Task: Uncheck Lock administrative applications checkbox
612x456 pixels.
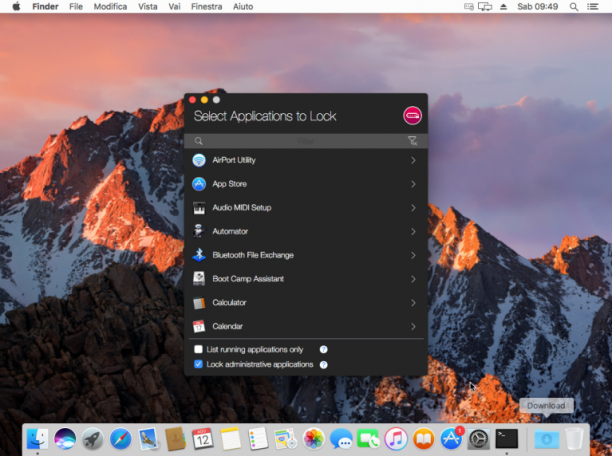Action: [x=198, y=364]
